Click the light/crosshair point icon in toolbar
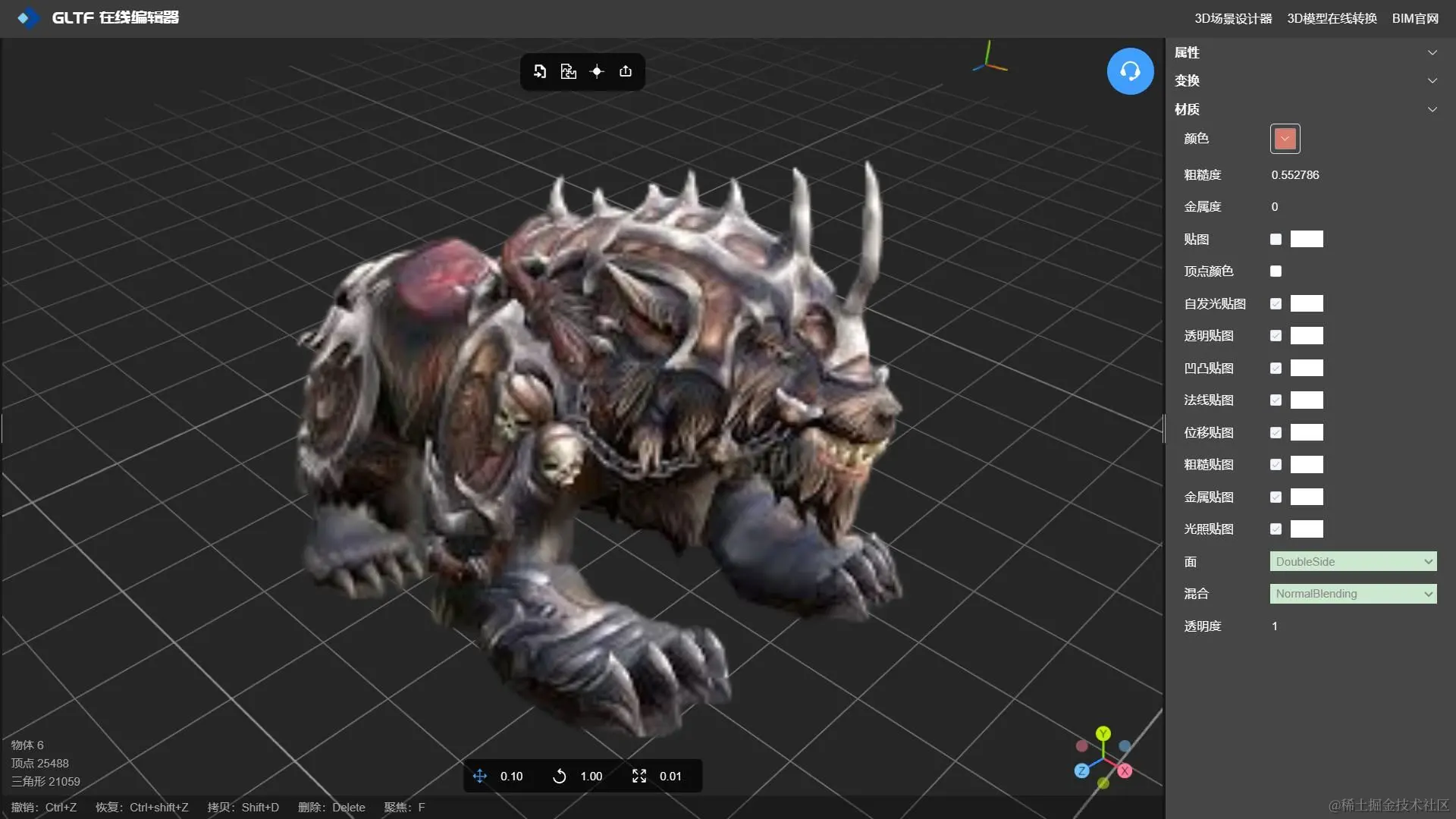This screenshot has width=1456, height=819. 597,71
